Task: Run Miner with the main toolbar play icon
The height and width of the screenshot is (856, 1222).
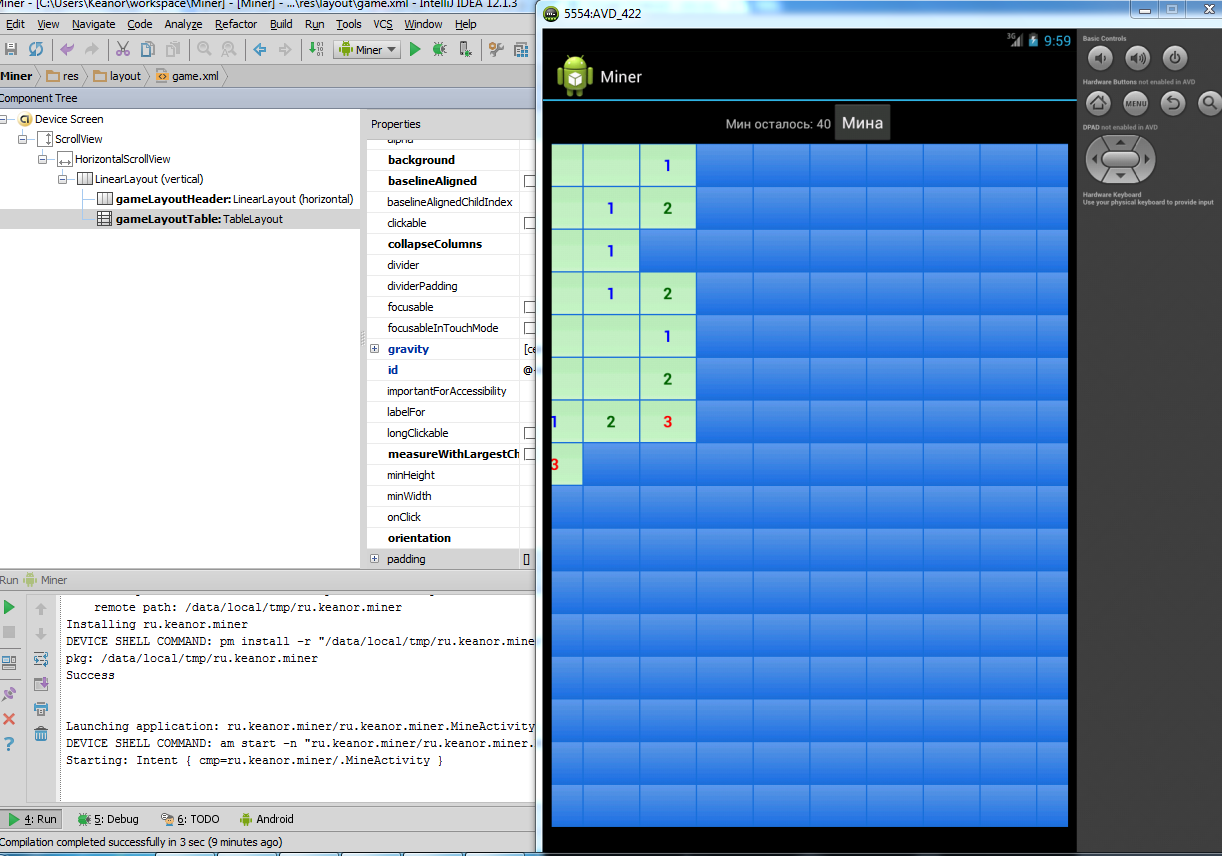Action: pyautogui.click(x=415, y=49)
